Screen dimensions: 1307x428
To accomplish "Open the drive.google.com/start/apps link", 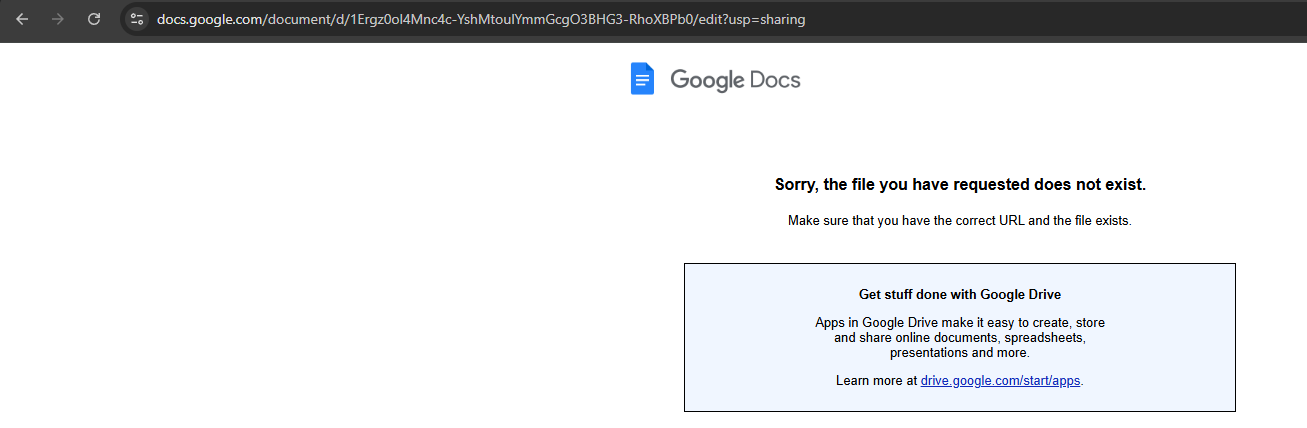I will pos(1001,381).
